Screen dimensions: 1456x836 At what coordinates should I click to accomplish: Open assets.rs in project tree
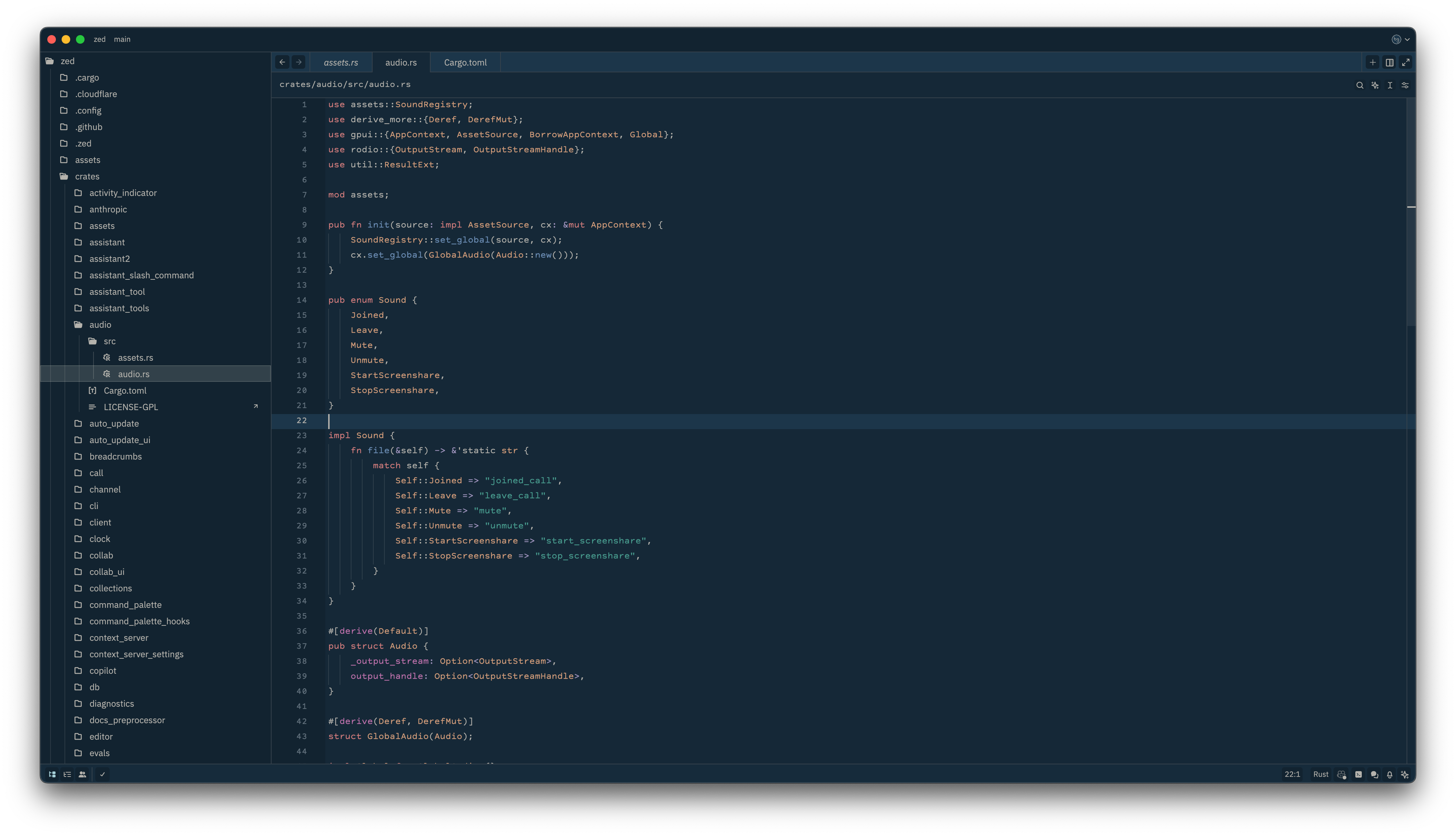pos(155,358)
